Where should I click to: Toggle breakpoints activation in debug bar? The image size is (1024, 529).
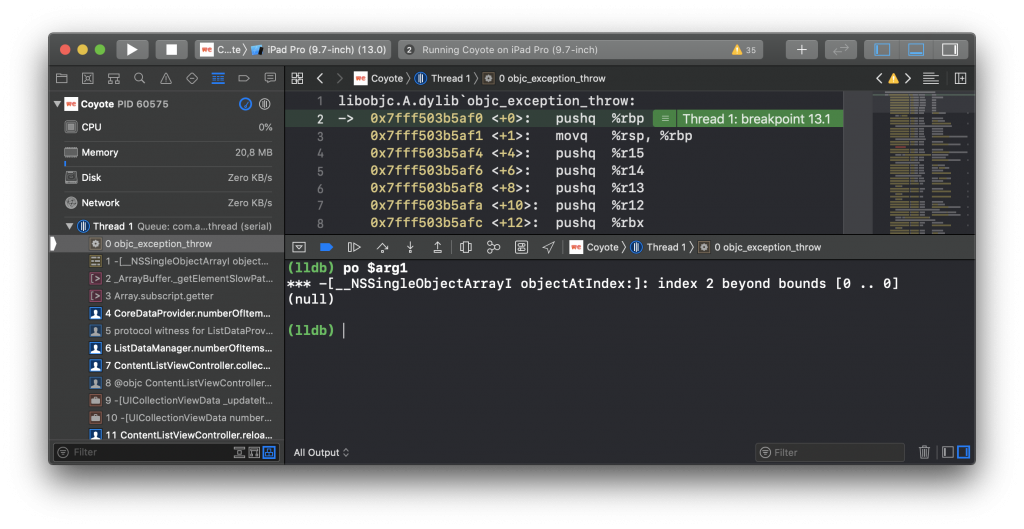click(326, 247)
